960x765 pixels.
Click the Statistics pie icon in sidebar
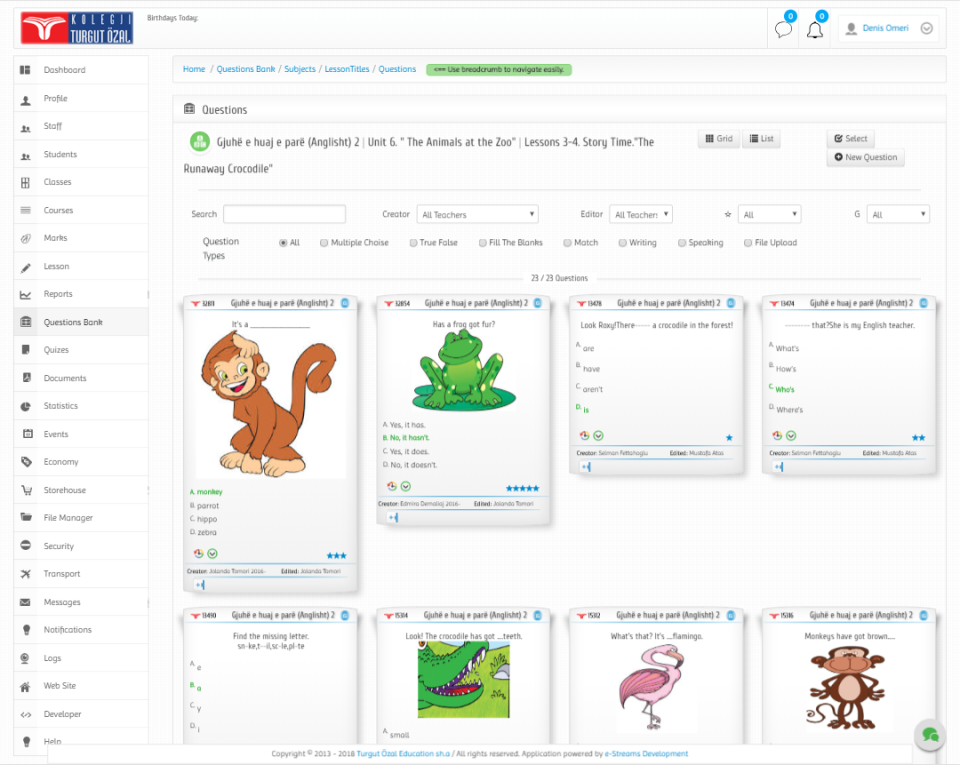pos(26,406)
